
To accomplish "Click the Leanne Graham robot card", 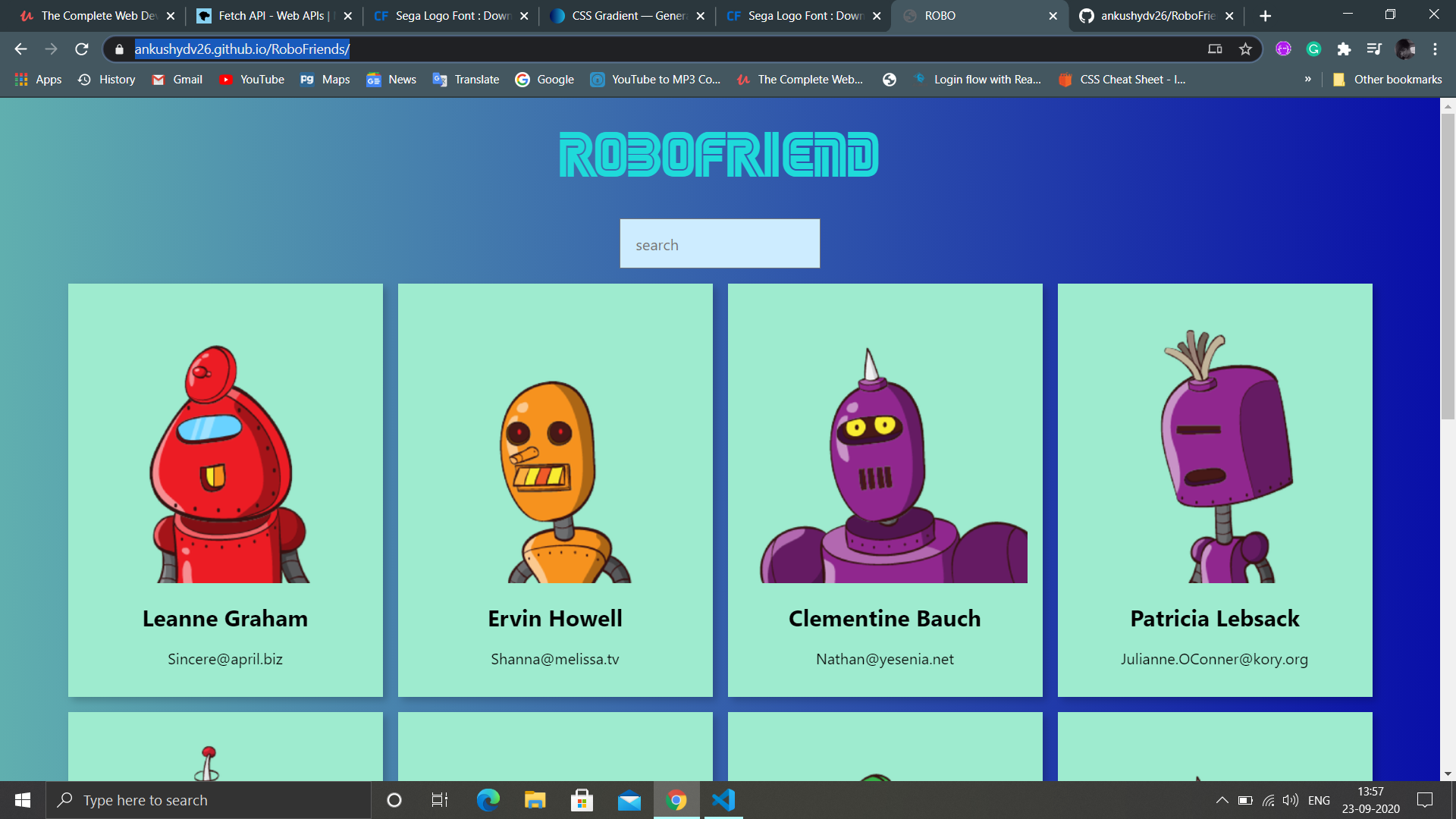I will click(x=225, y=490).
